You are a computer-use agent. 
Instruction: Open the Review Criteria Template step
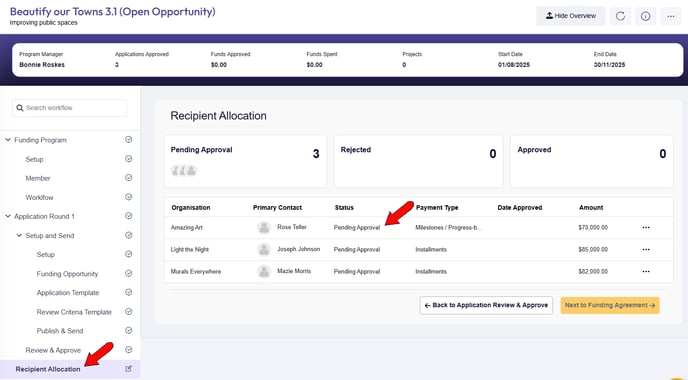74,312
